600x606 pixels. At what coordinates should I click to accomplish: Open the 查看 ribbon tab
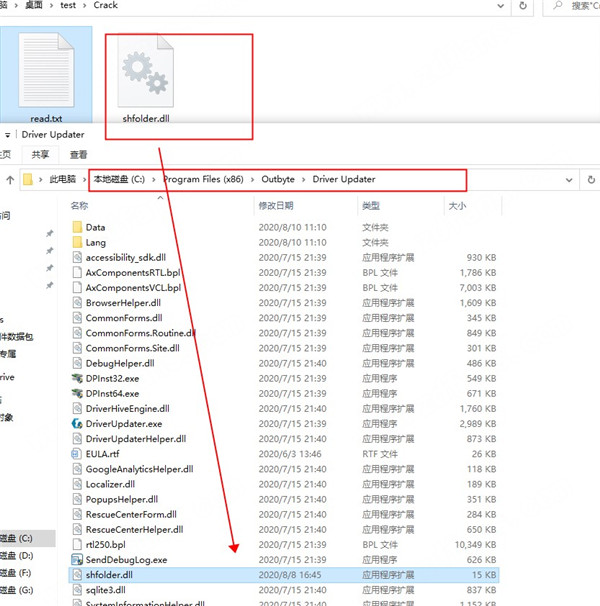click(78, 155)
